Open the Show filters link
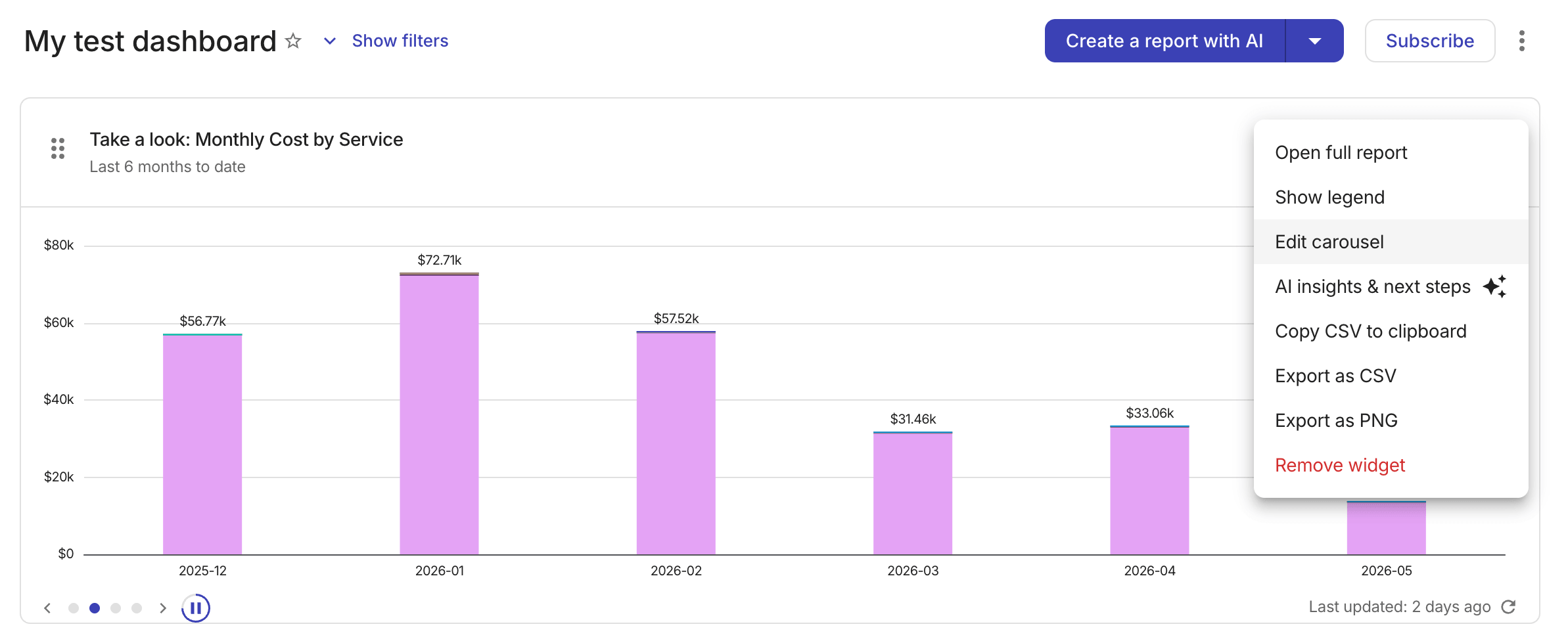The height and width of the screenshot is (641, 1568). click(400, 41)
